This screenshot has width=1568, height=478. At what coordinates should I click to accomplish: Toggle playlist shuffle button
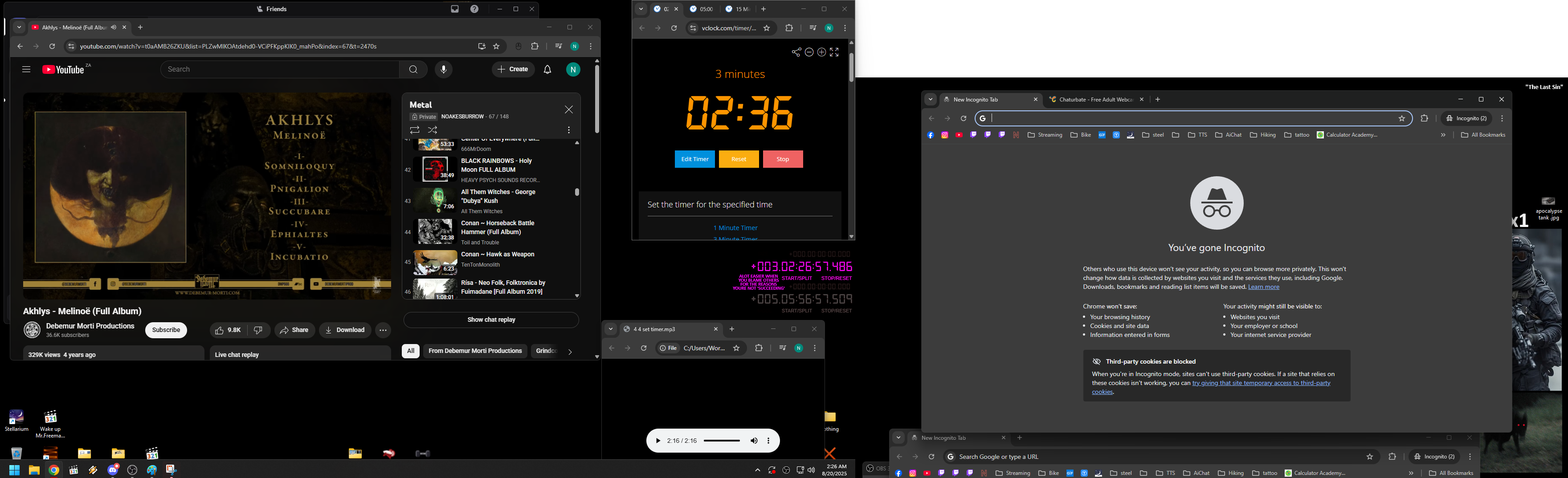point(433,130)
